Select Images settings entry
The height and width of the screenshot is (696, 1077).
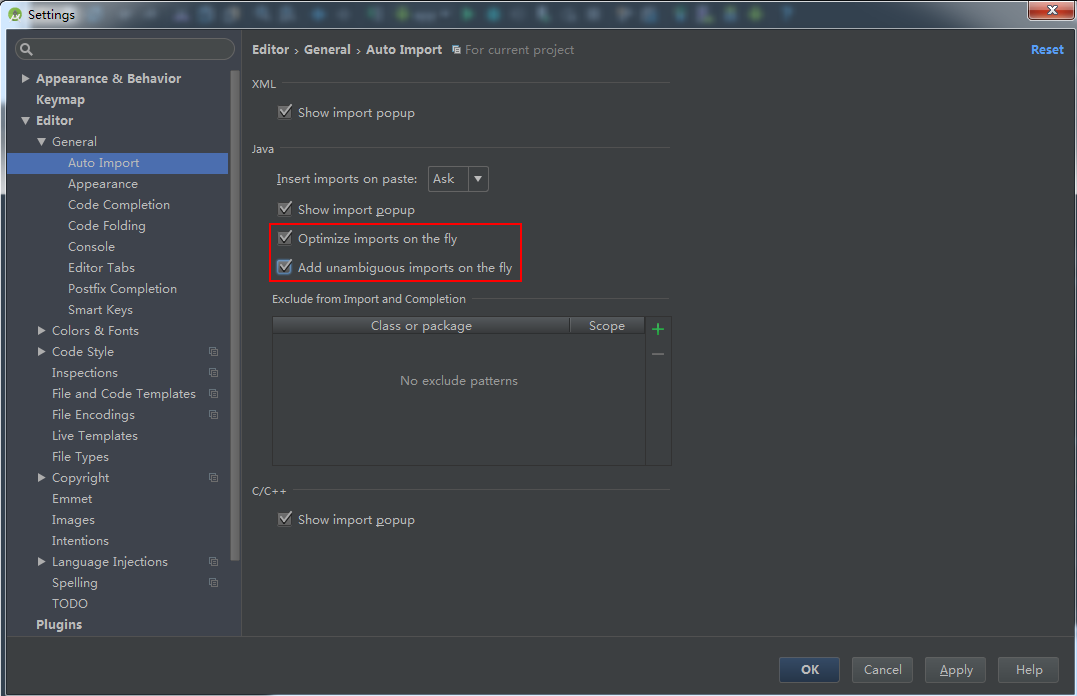[x=73, y=520]
